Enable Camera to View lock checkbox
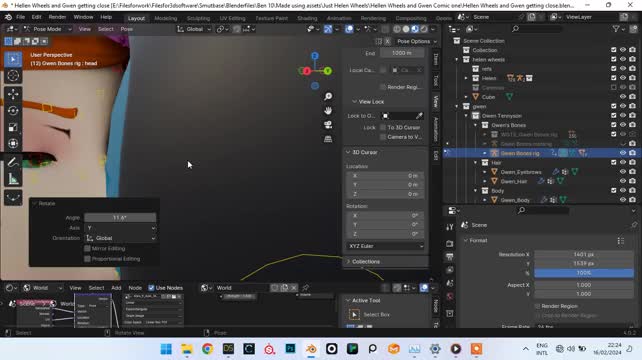The width and height of the screenshot is (642, 360). (383, 137)
